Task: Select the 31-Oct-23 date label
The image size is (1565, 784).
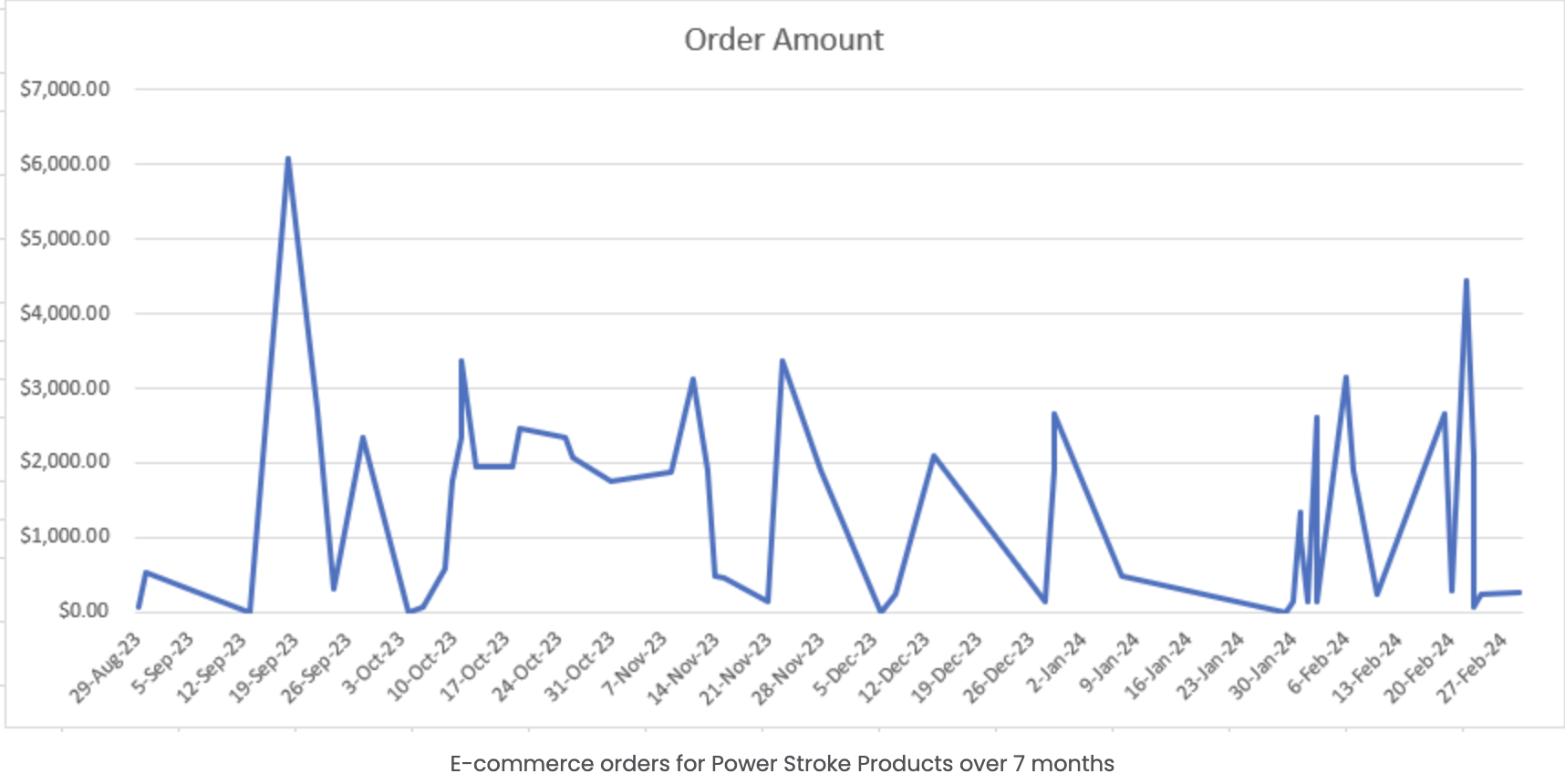Action: point(579,667)
